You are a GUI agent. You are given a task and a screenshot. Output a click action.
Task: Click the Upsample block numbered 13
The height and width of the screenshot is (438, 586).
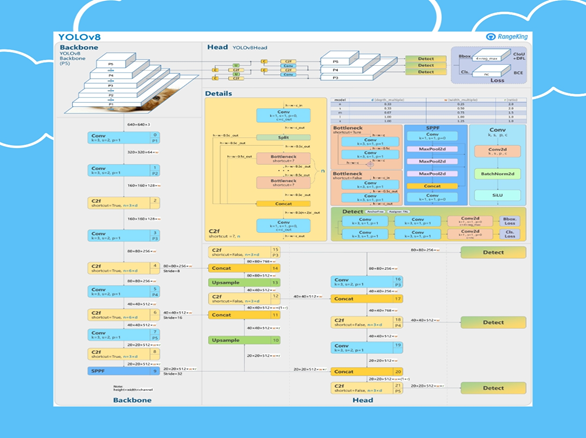coord(244,283)
